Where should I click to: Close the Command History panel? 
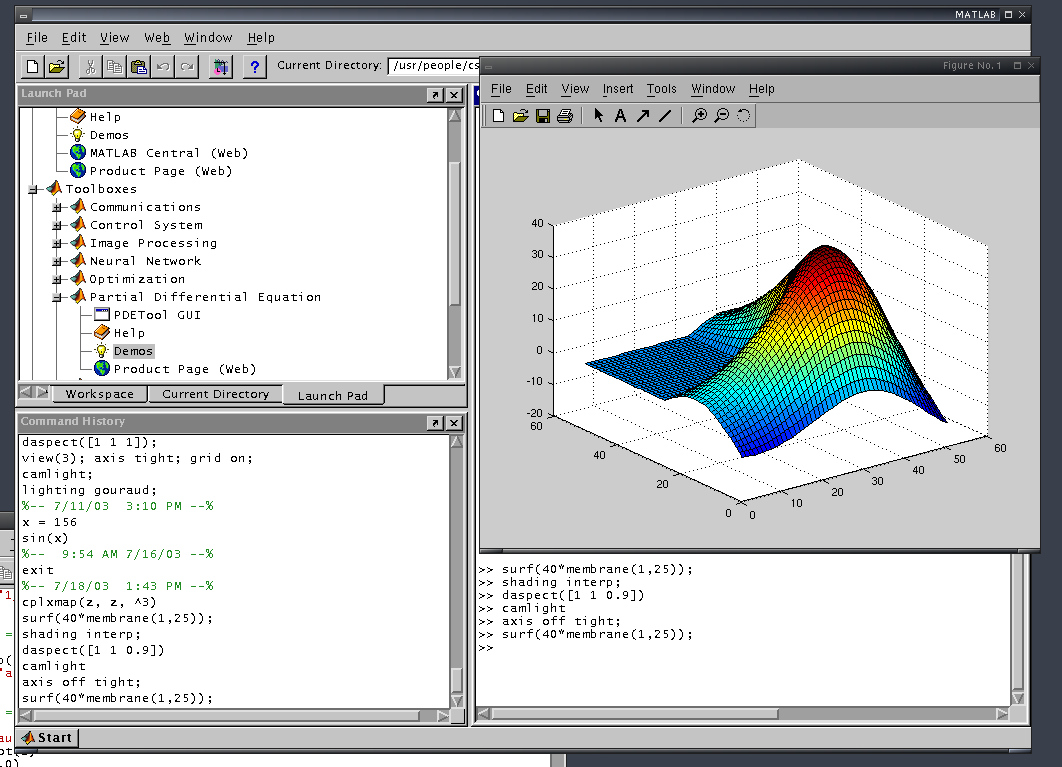[x=454, y=423]
